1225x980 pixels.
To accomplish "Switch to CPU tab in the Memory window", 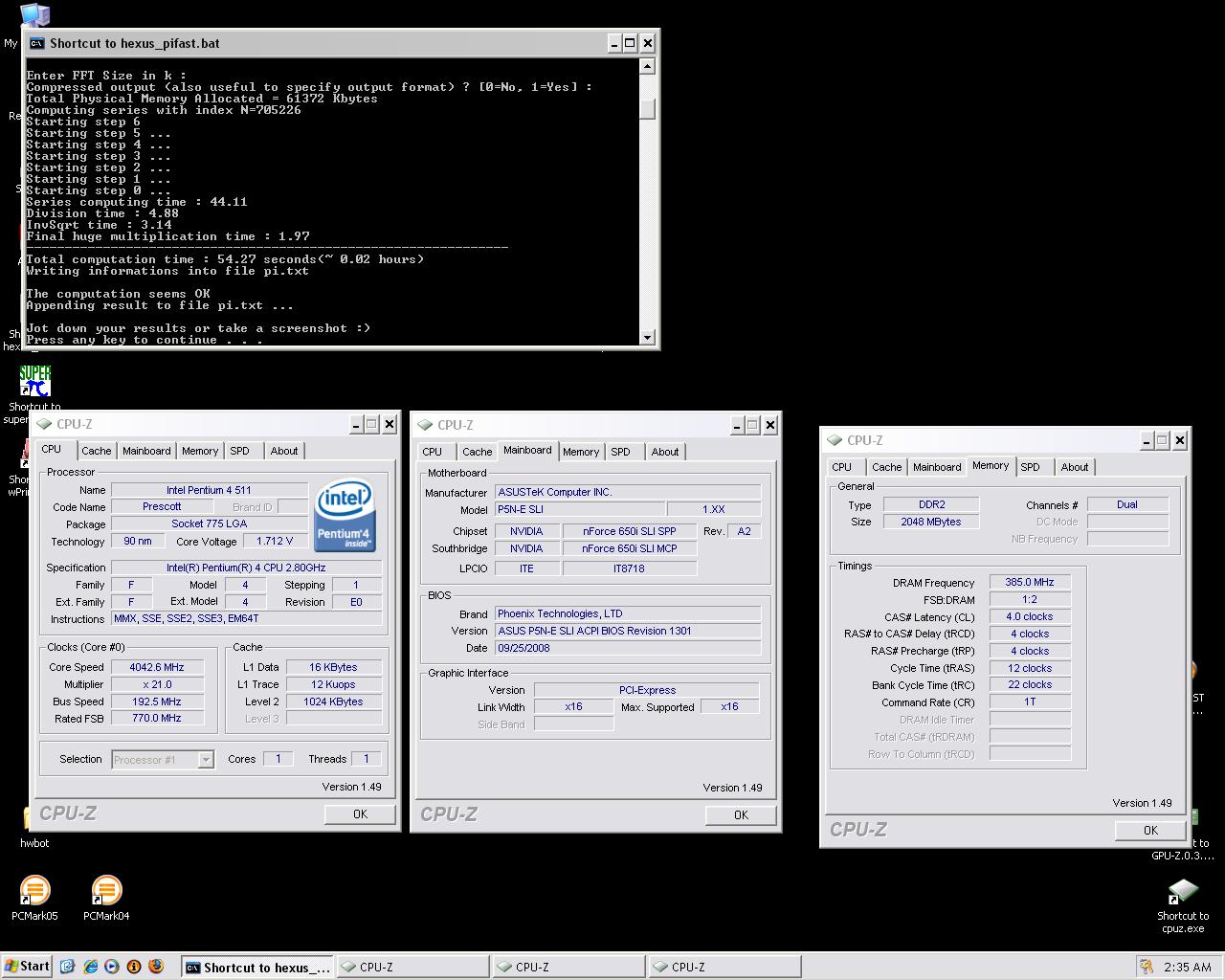I will 841,467.
